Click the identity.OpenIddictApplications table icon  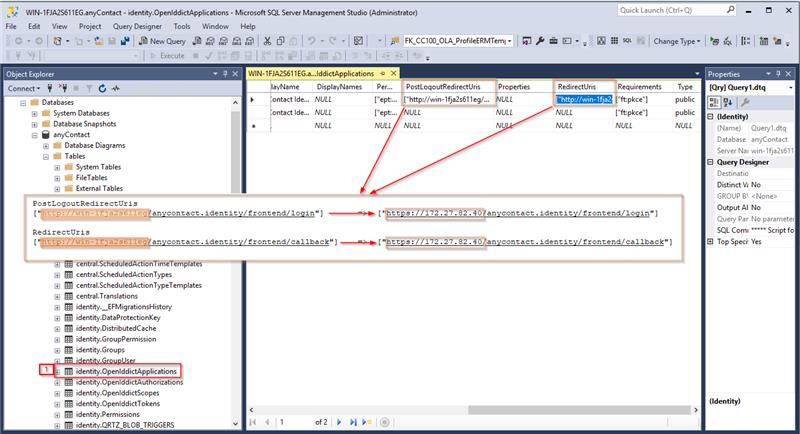tap(67, 371)
